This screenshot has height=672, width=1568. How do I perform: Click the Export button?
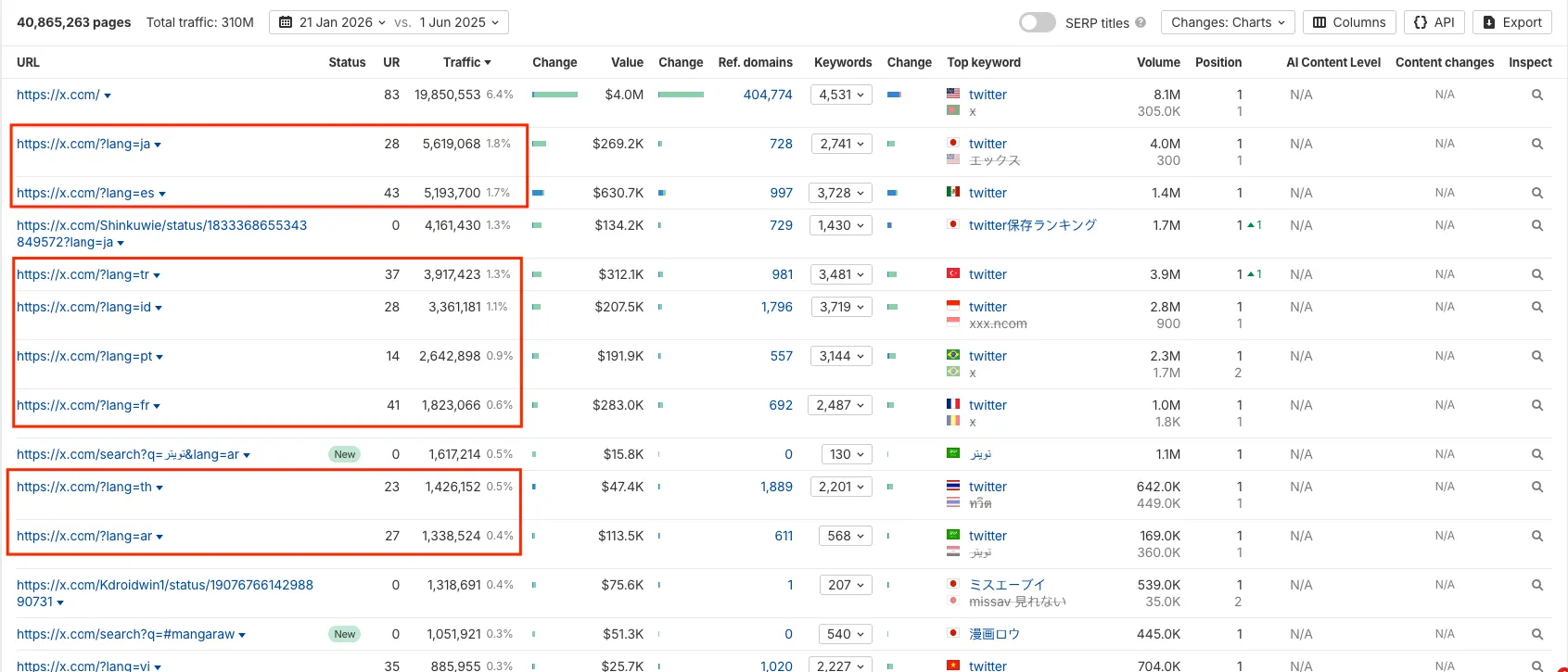[1512, 22]
